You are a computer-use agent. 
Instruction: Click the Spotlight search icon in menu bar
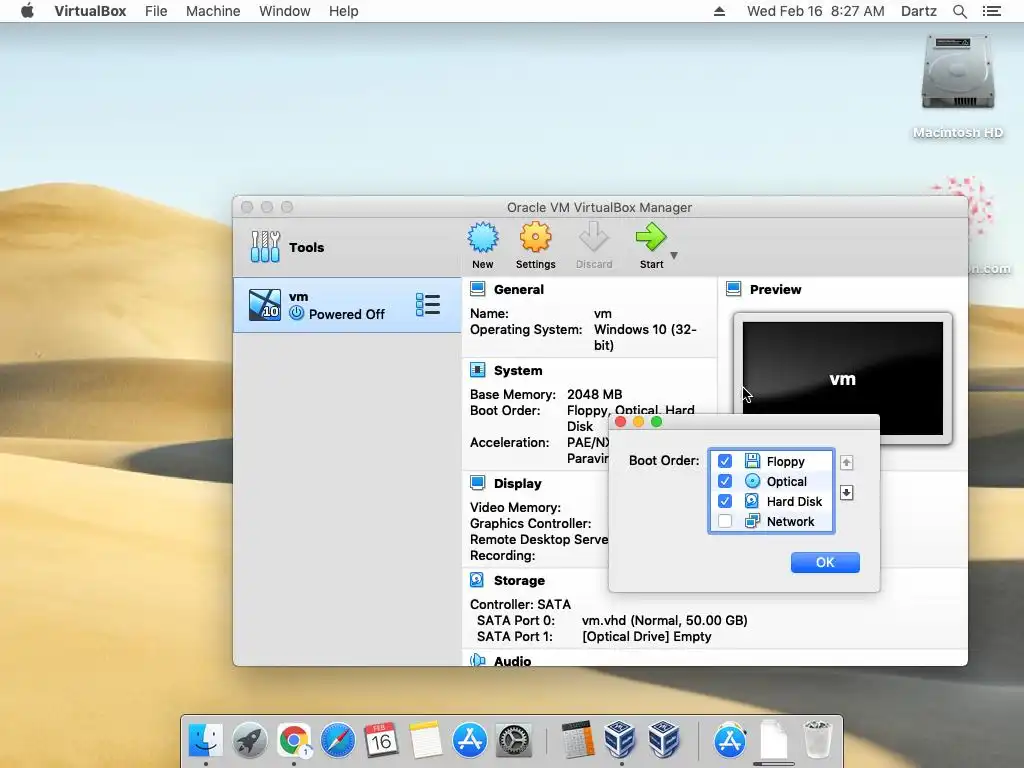coord(959,11)
